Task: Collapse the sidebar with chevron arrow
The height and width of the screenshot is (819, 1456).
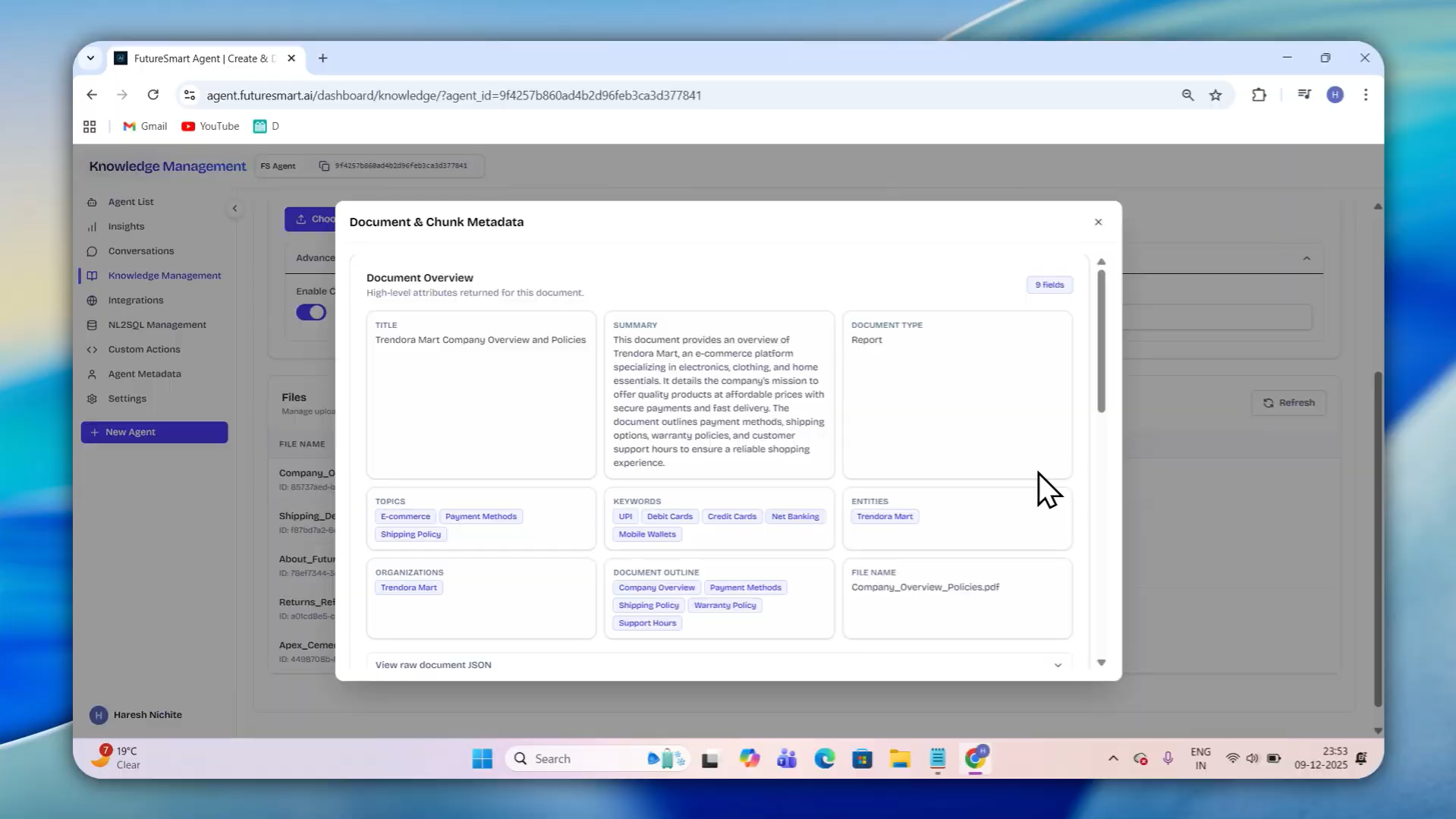Action: point(234,208)
